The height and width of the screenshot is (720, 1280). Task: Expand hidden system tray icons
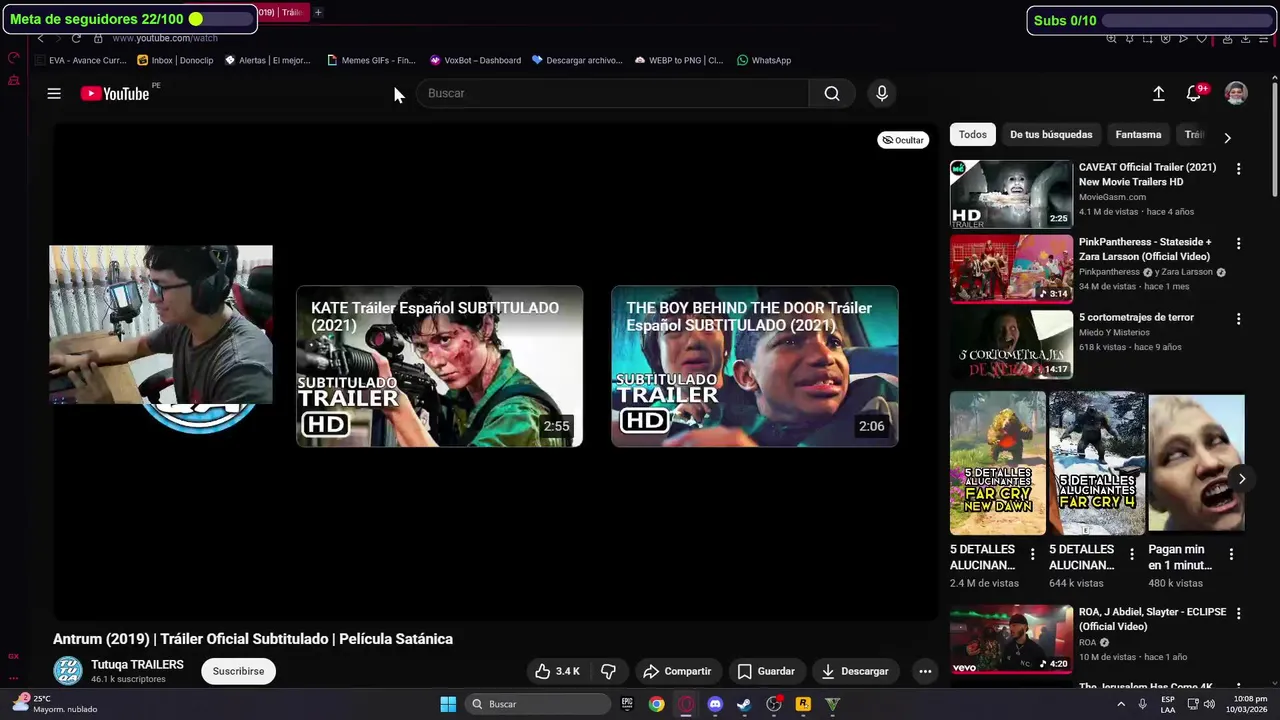1121,704
